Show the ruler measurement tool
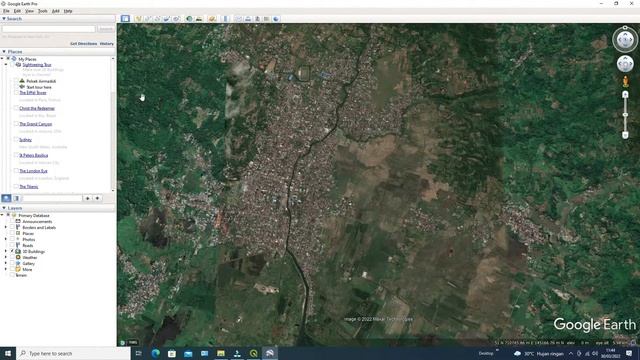This screenshot has height=360, width=640. 225,19
